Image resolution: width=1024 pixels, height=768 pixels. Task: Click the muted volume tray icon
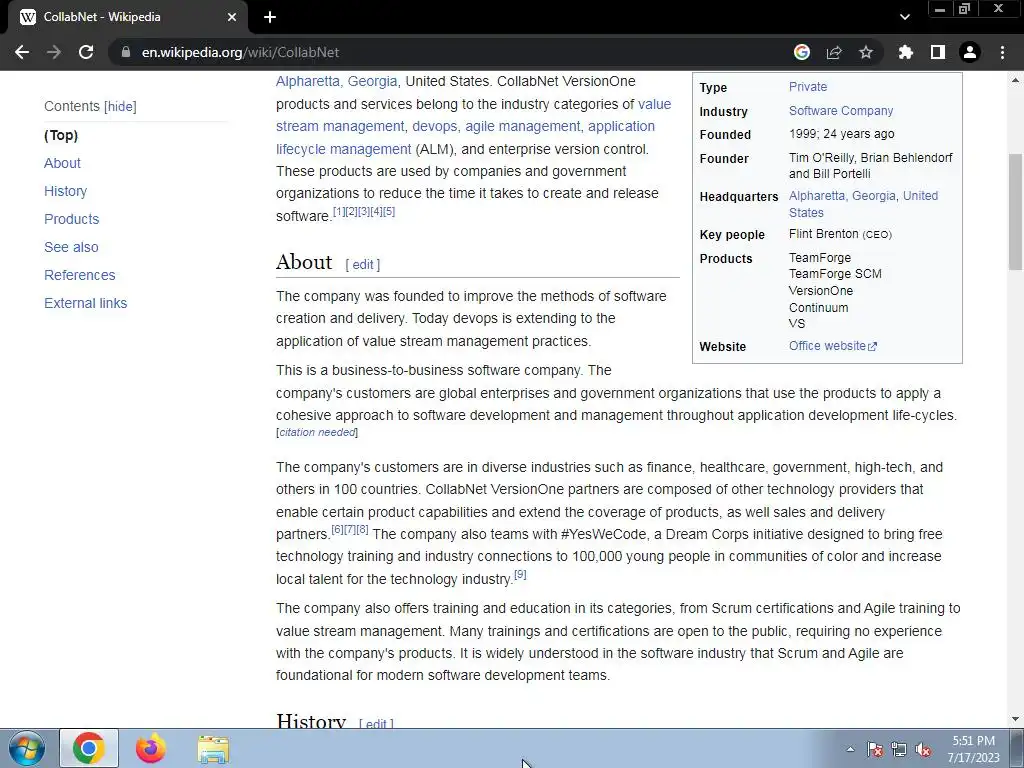[x=923, y=749]
